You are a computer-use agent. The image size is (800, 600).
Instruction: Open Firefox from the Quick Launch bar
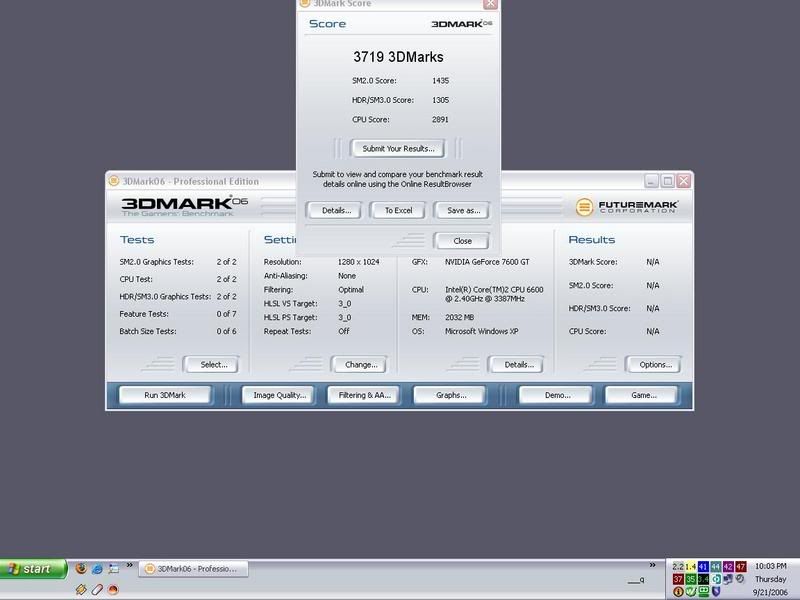tap(81, 568)
